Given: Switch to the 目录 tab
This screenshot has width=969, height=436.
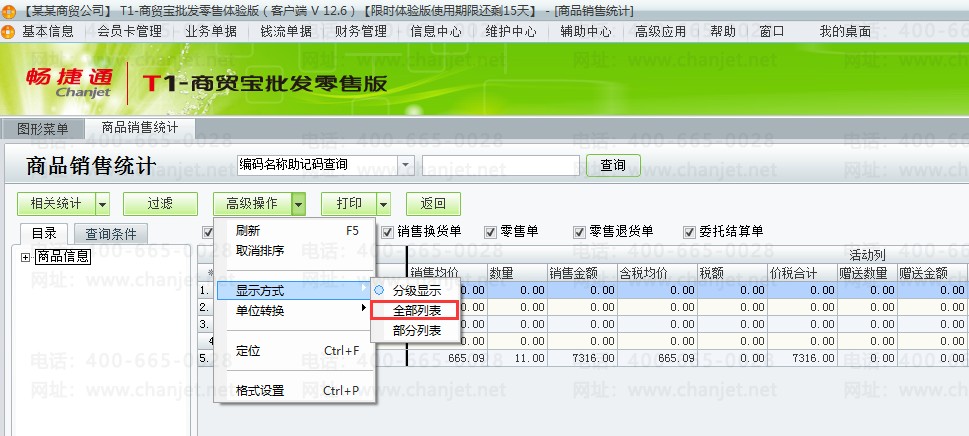Looking at the screenshot, I should 44,233.
